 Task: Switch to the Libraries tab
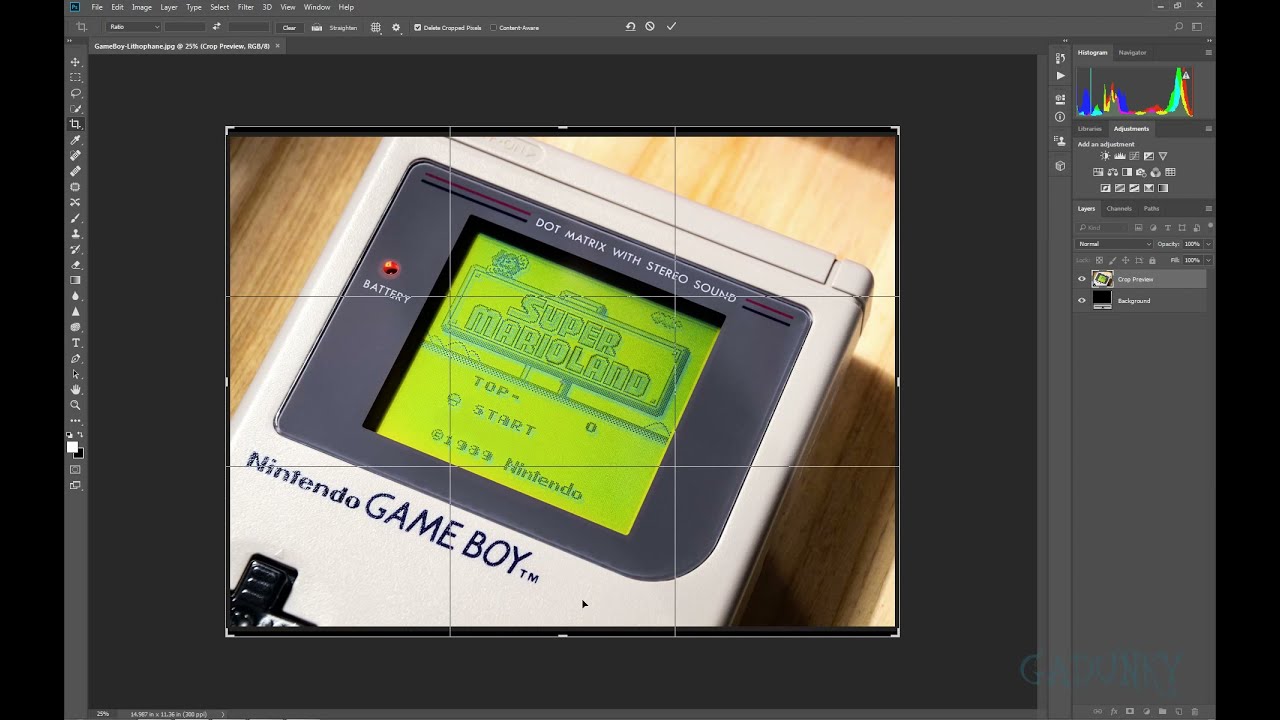coord(1090,128)
